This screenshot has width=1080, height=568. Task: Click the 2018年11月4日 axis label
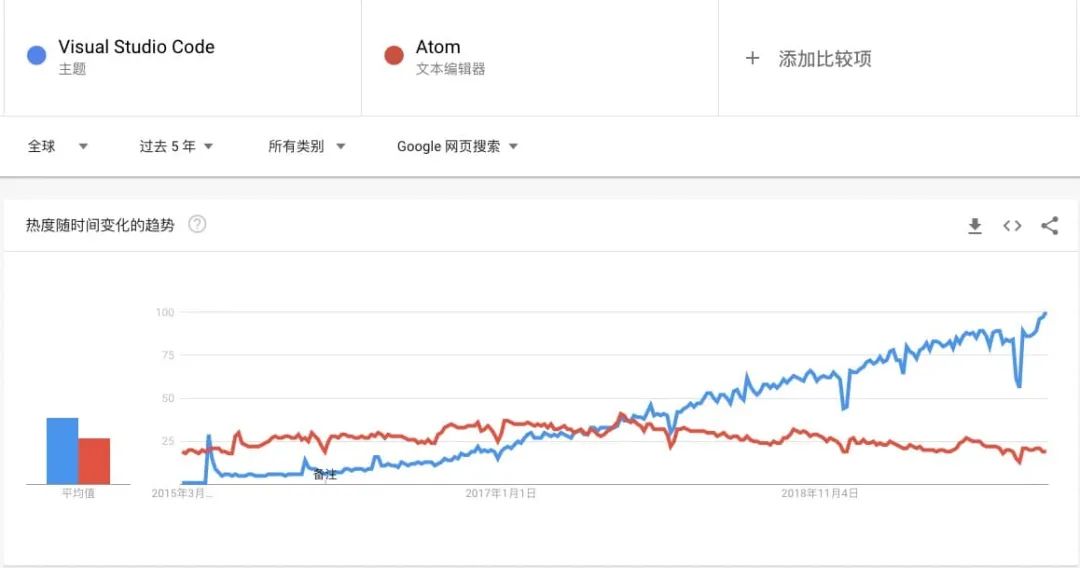click(x=819, y=493)
